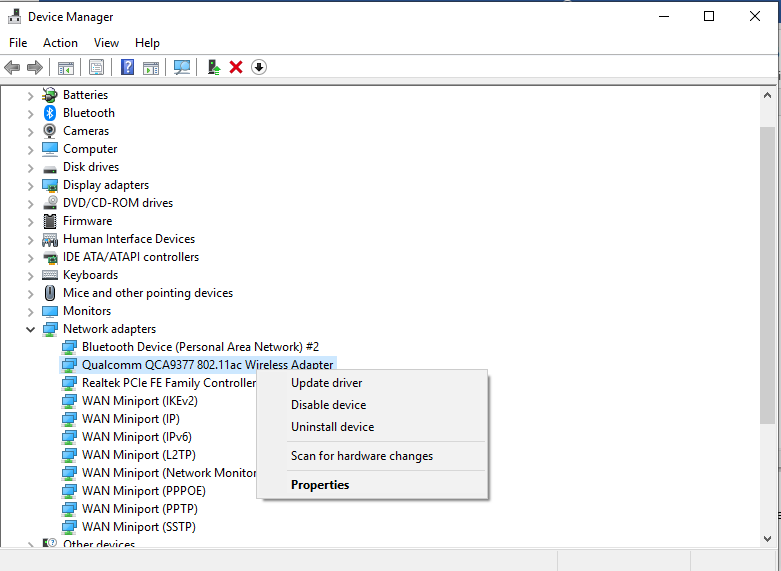This screenshot has height=571, width=781.
Task: Click the scrollbar down arrow
Action: 767,539
